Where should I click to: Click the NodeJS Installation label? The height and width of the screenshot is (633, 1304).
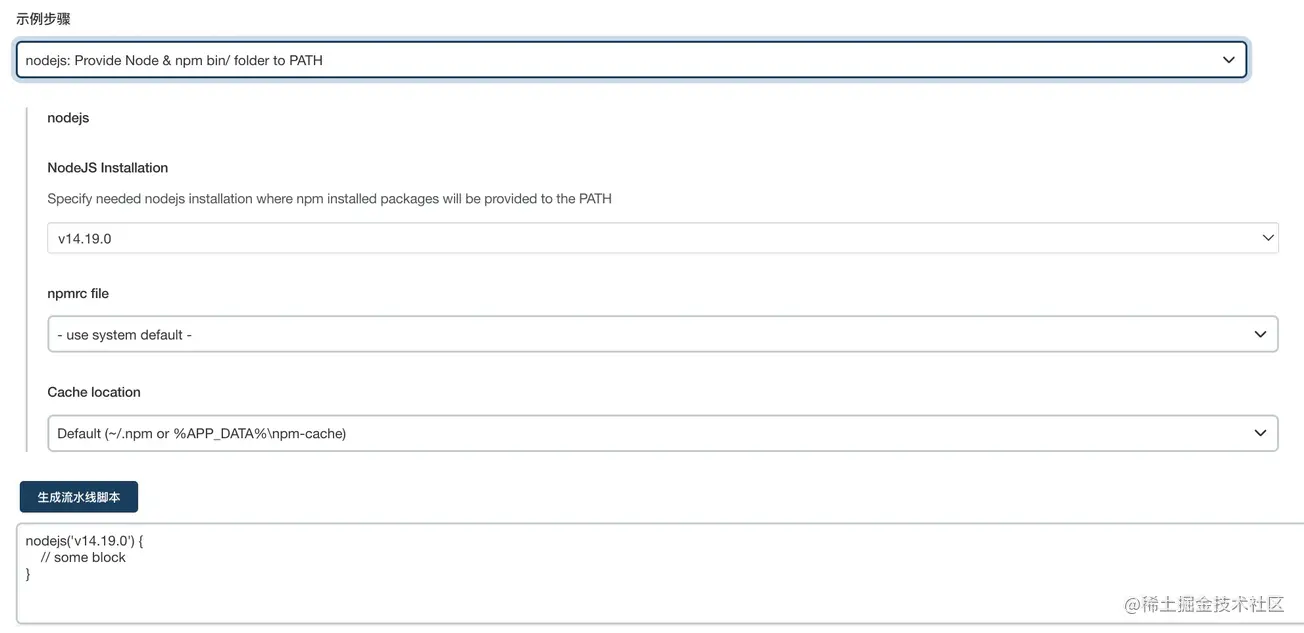(108, 168)
